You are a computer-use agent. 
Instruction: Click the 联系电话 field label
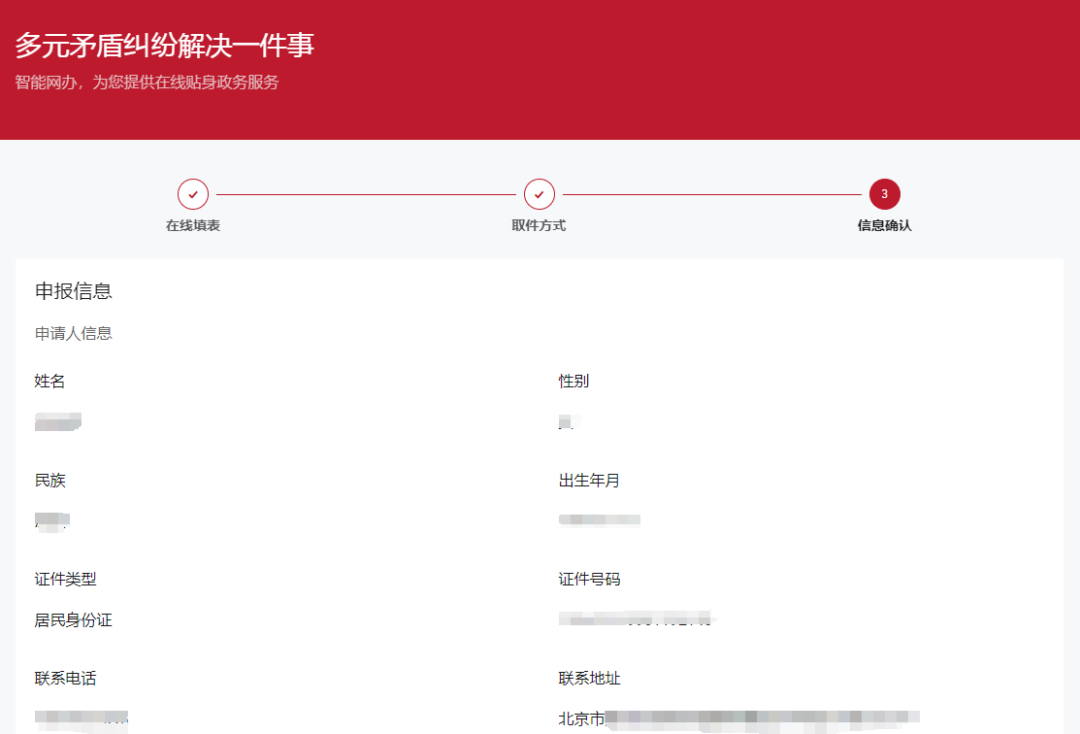tap(65, 678)
